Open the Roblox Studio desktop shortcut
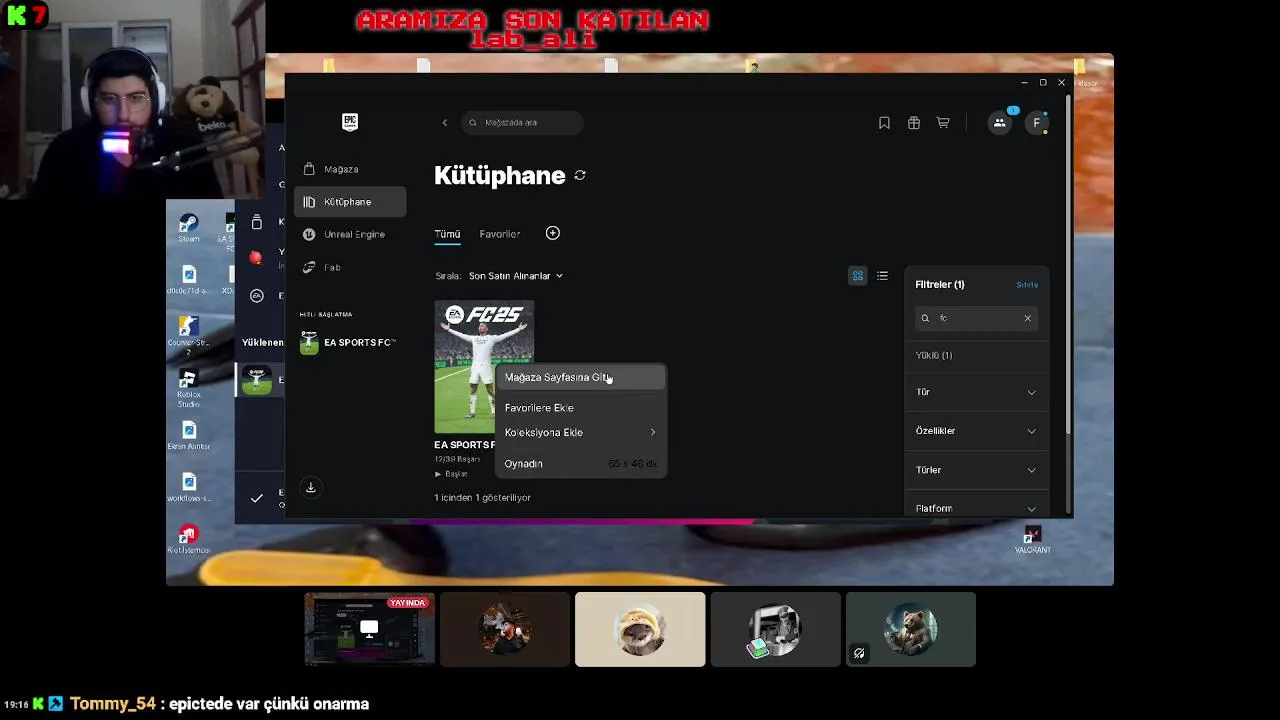This screenshot has height=720, width=1280. (x=188, y=387)
